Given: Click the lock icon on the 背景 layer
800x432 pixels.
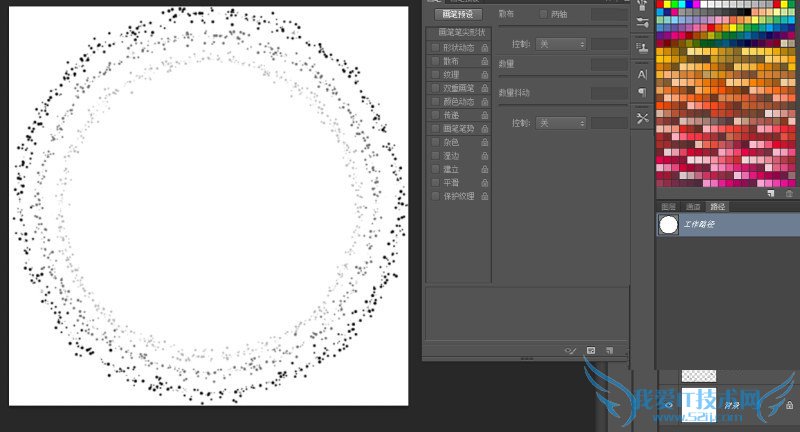Looking at the screenshot, I should (x=789, y=405).
